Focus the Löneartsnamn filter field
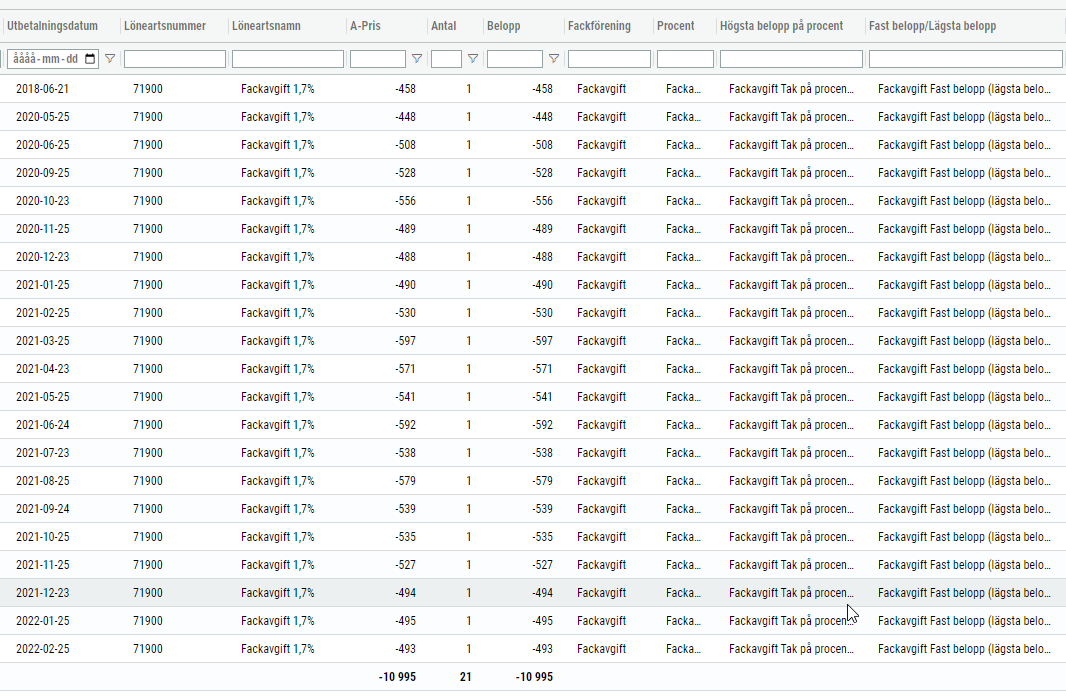Viewport: 1066px width, 696px height. 288,59
